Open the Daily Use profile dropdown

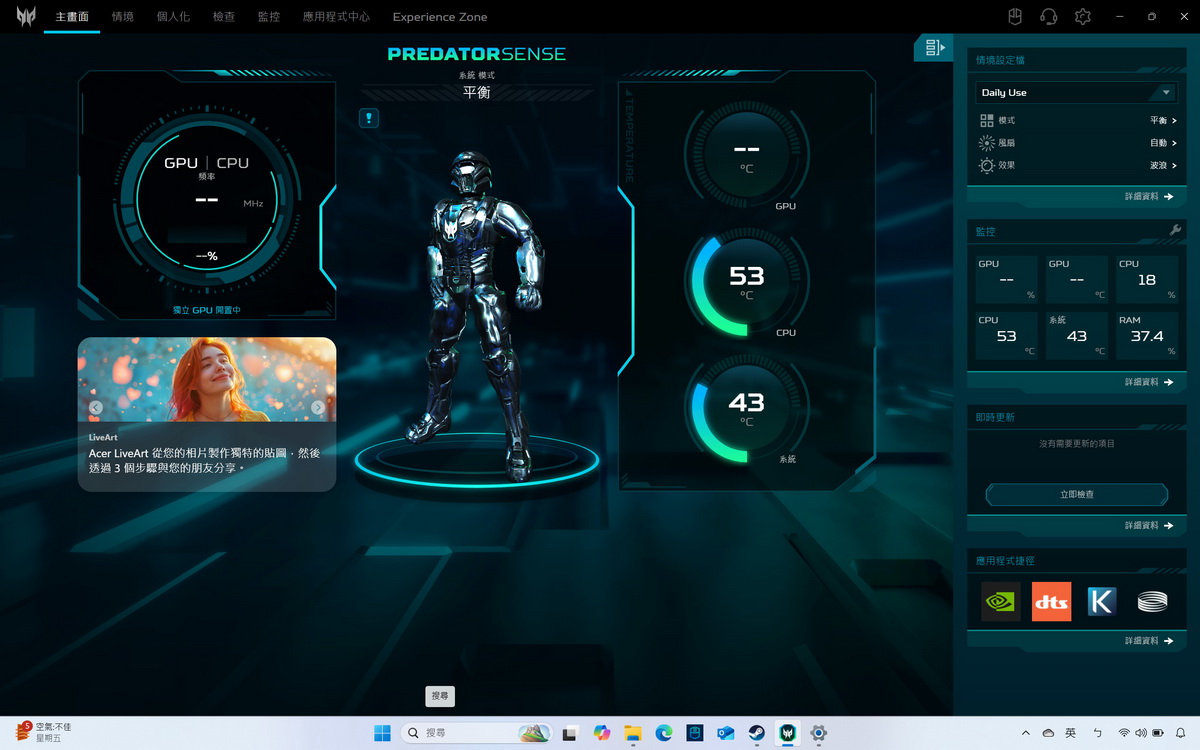[1076, 92]
